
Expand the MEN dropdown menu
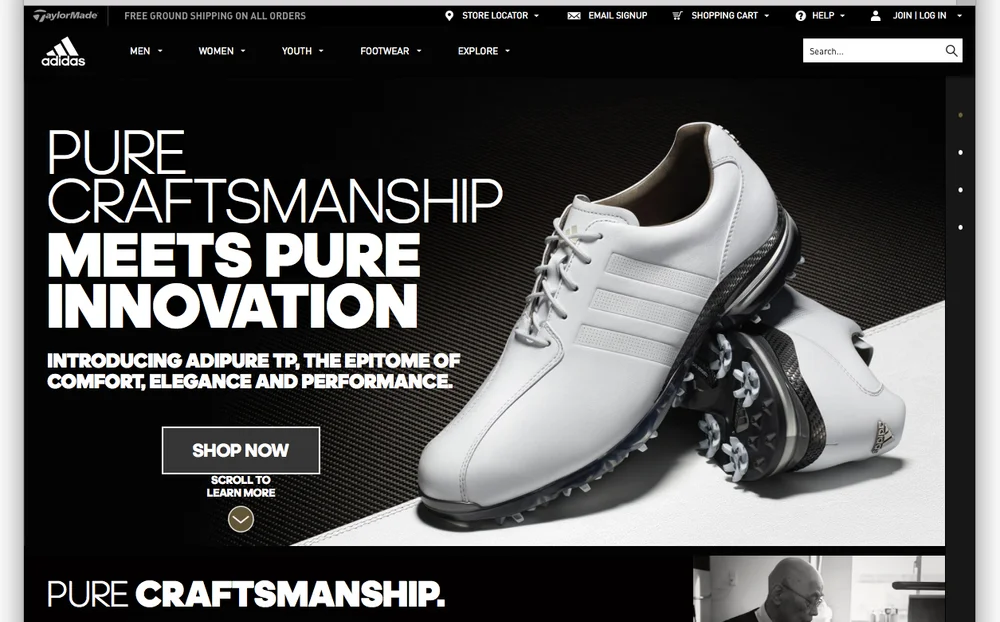(x=146, y=51)
